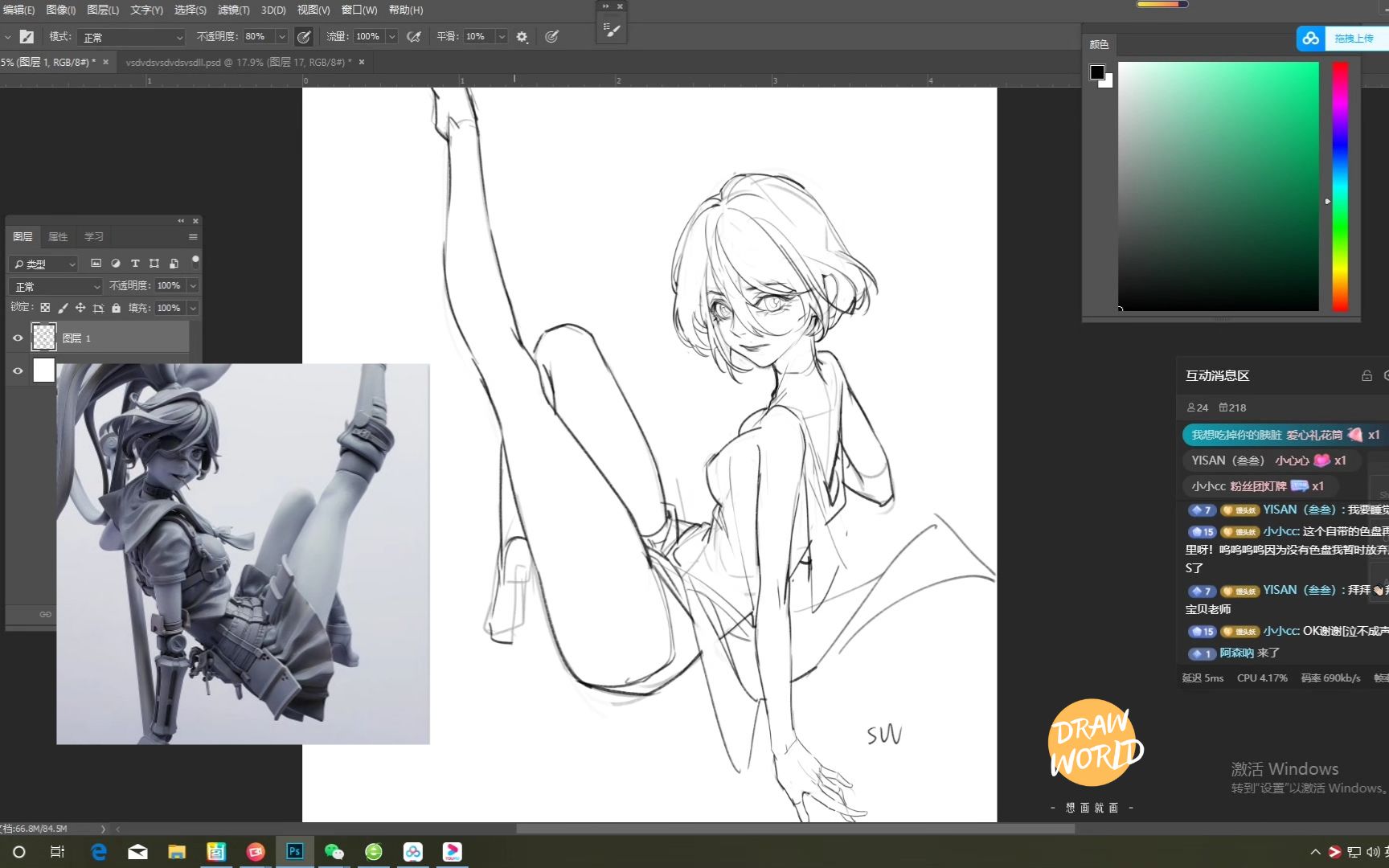Filter layers by smart objects
1389x868 pixels.
(x=174, y=263)
